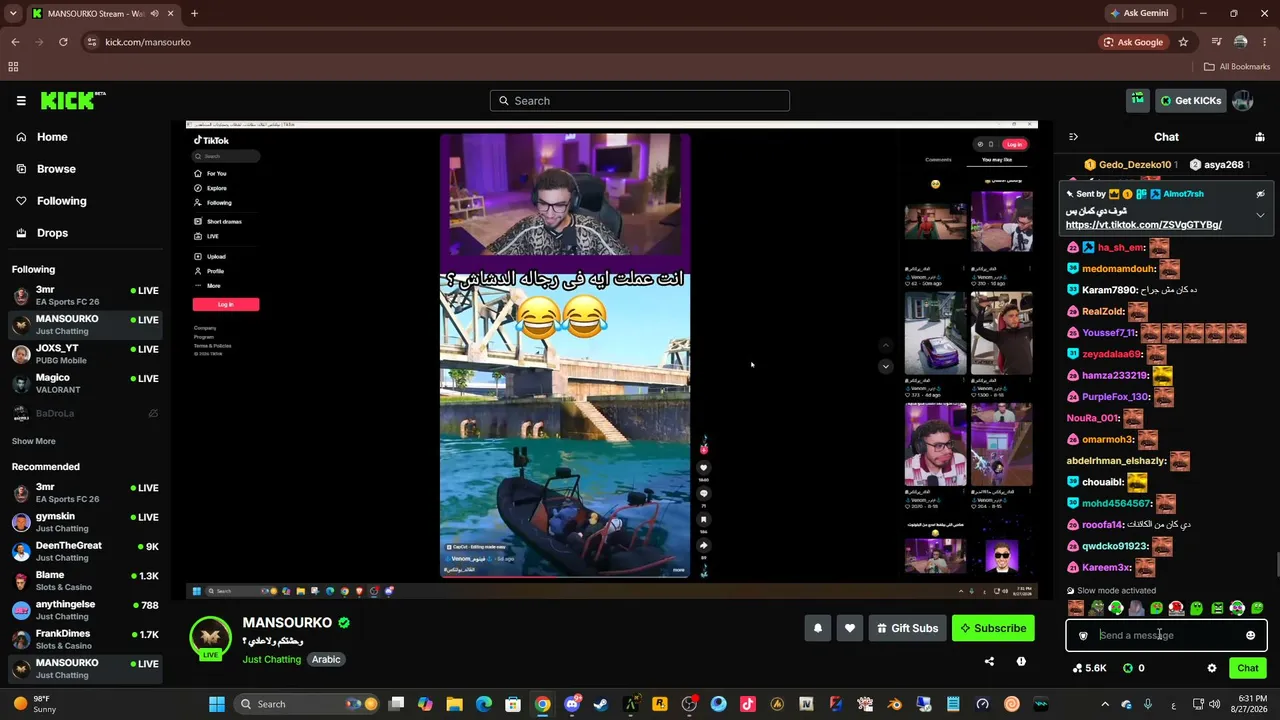This screenshot has width=1280, height=720.
Task: Open chat settings gear
Action: pyautogui.click(x=1212, y=668)
